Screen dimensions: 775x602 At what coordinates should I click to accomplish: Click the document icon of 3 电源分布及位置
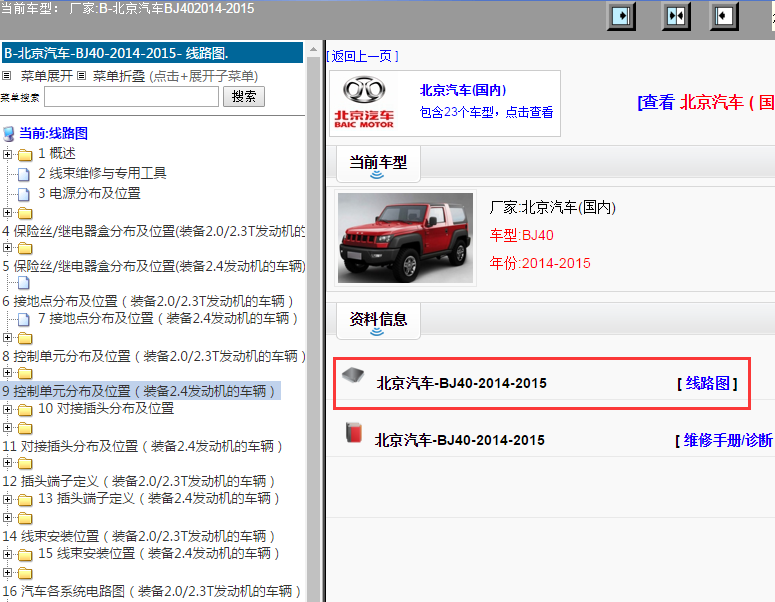click(x=23, y=194)
